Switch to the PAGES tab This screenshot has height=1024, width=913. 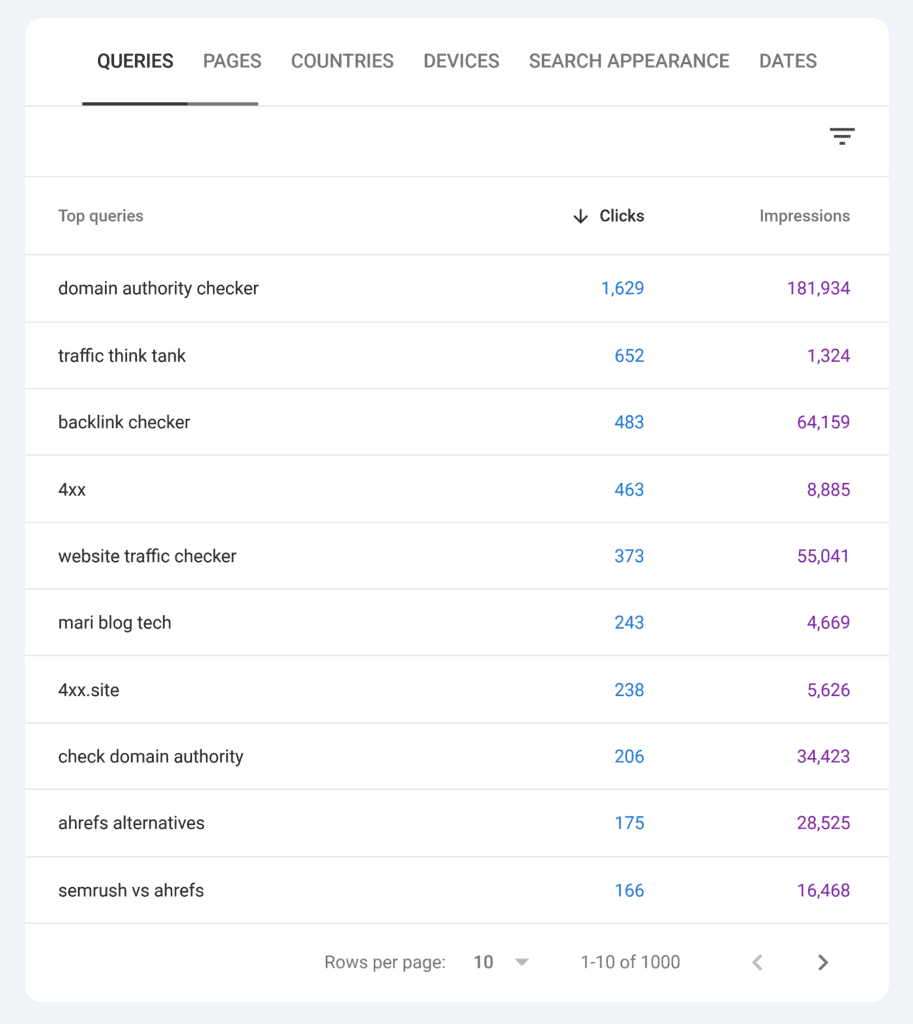pyautogui.click(x=231, y=61)
